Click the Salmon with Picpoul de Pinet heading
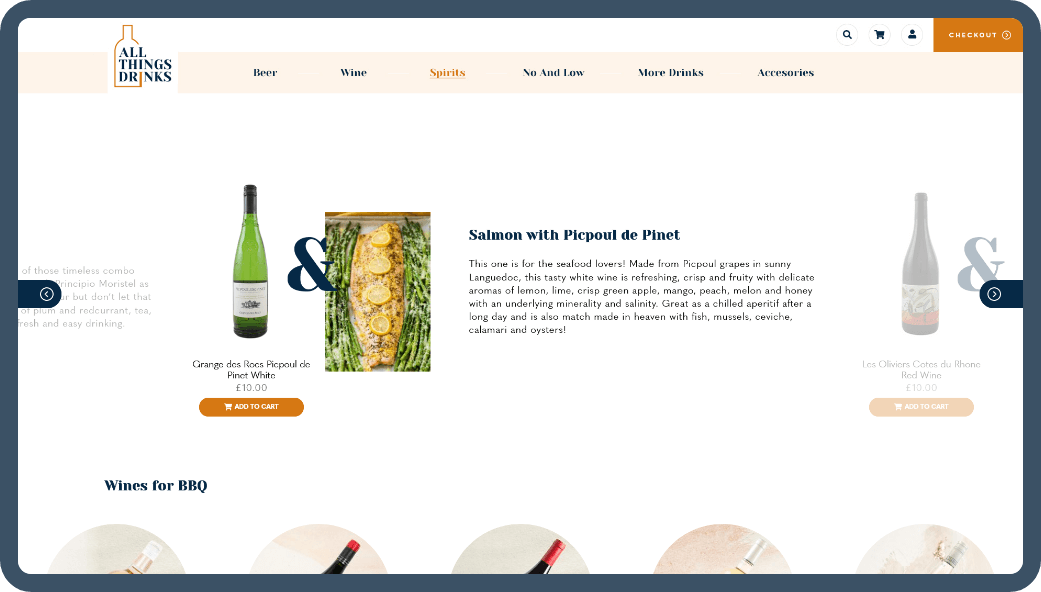Image resolution: width=1041 pixels, height=592 pixels. tap(574, 235)
